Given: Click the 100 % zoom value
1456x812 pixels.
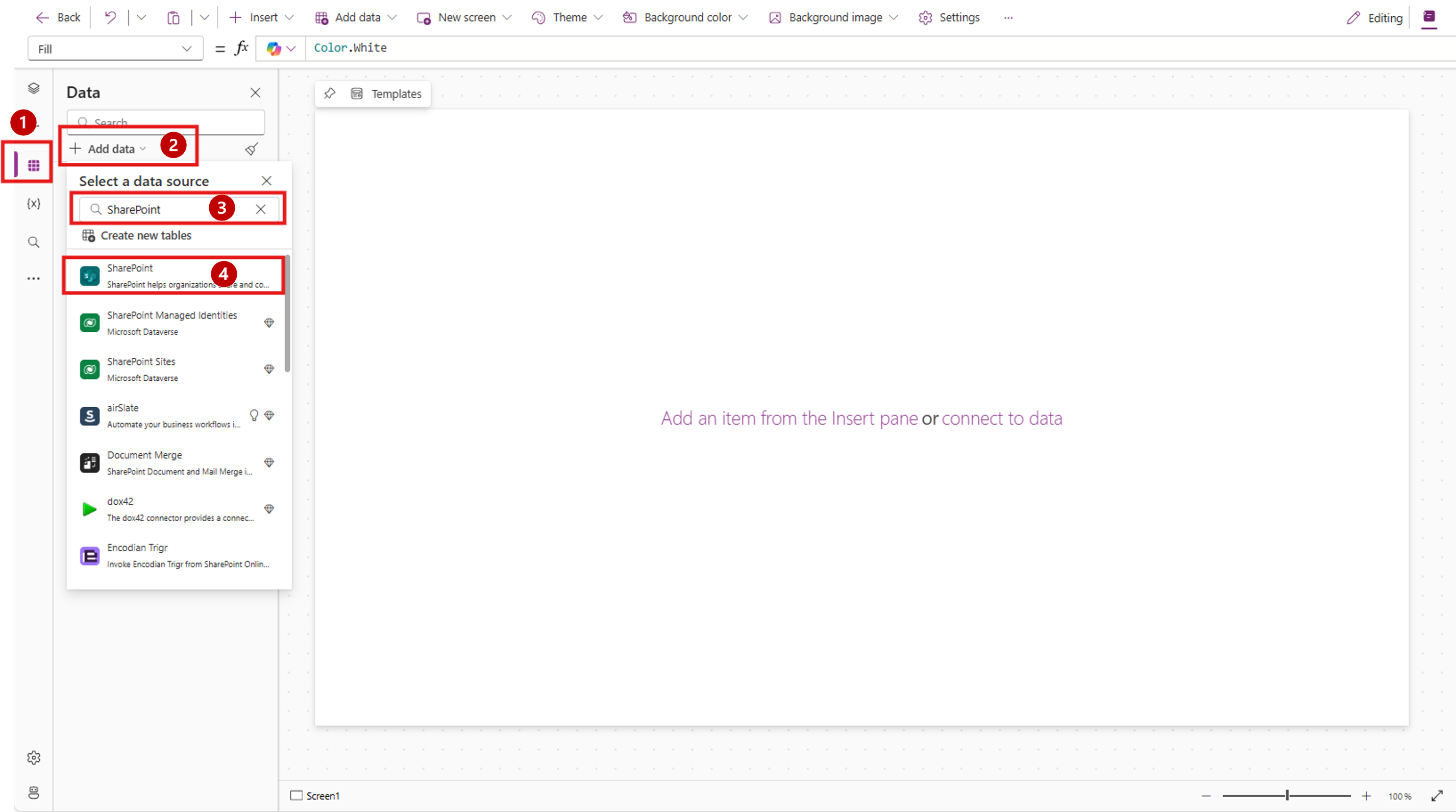Looking at the screenshot, I should 1399,796.
